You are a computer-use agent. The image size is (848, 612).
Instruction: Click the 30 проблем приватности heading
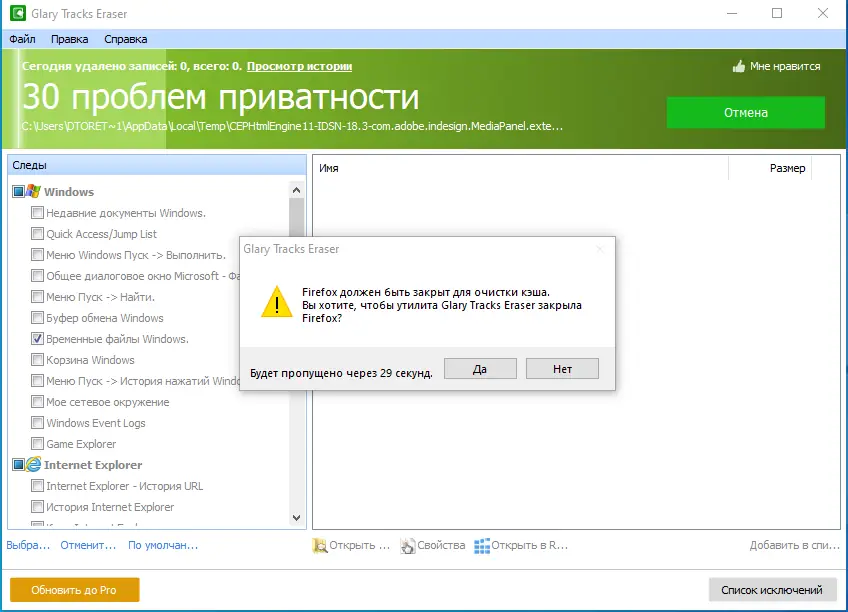221,97
